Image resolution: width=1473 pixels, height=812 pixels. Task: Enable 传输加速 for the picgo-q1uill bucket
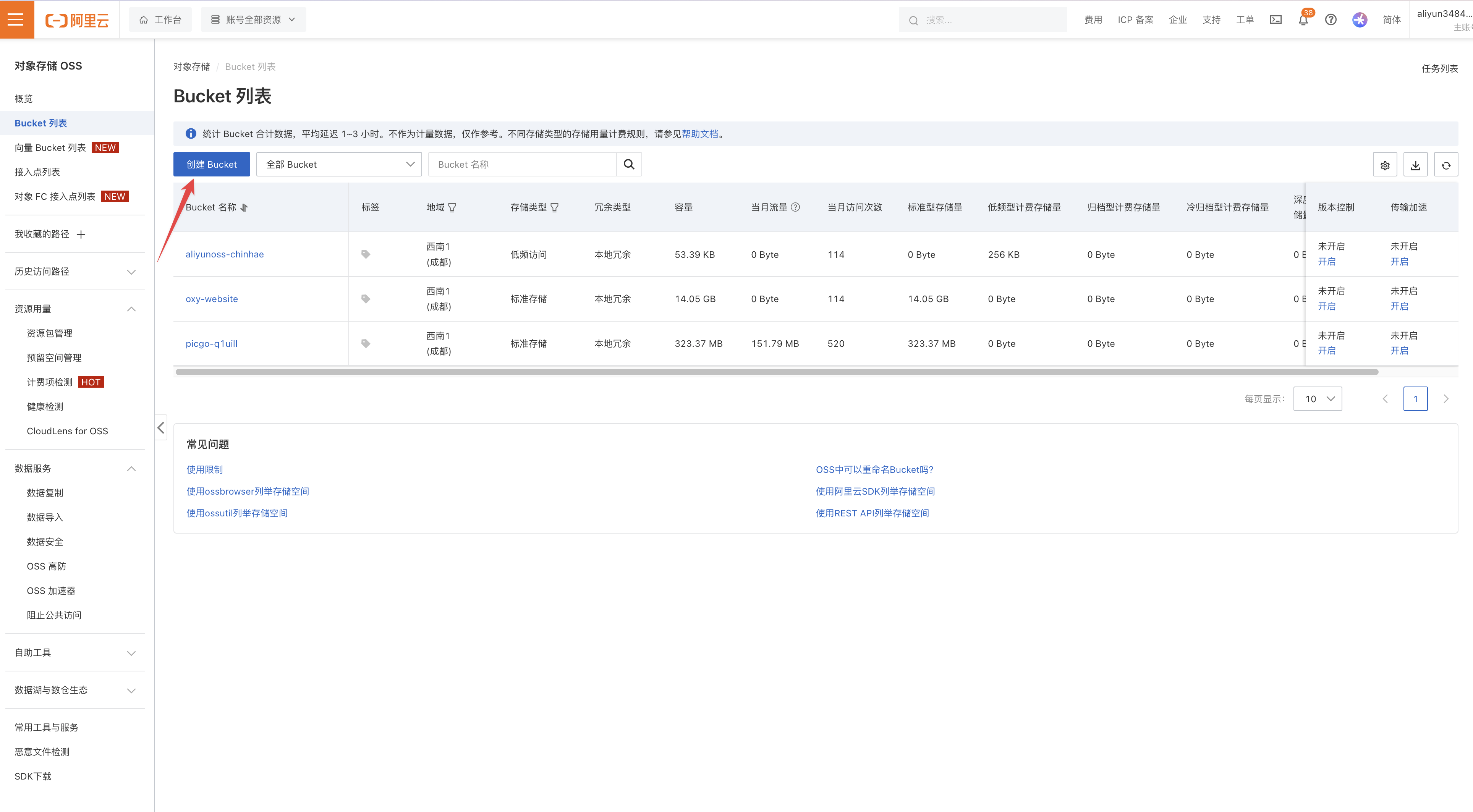click(1400, 351)
